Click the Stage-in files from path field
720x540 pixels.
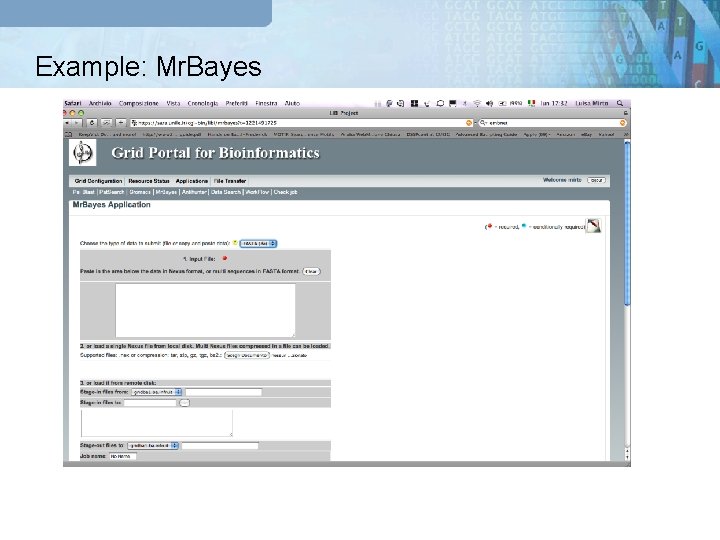224,392
